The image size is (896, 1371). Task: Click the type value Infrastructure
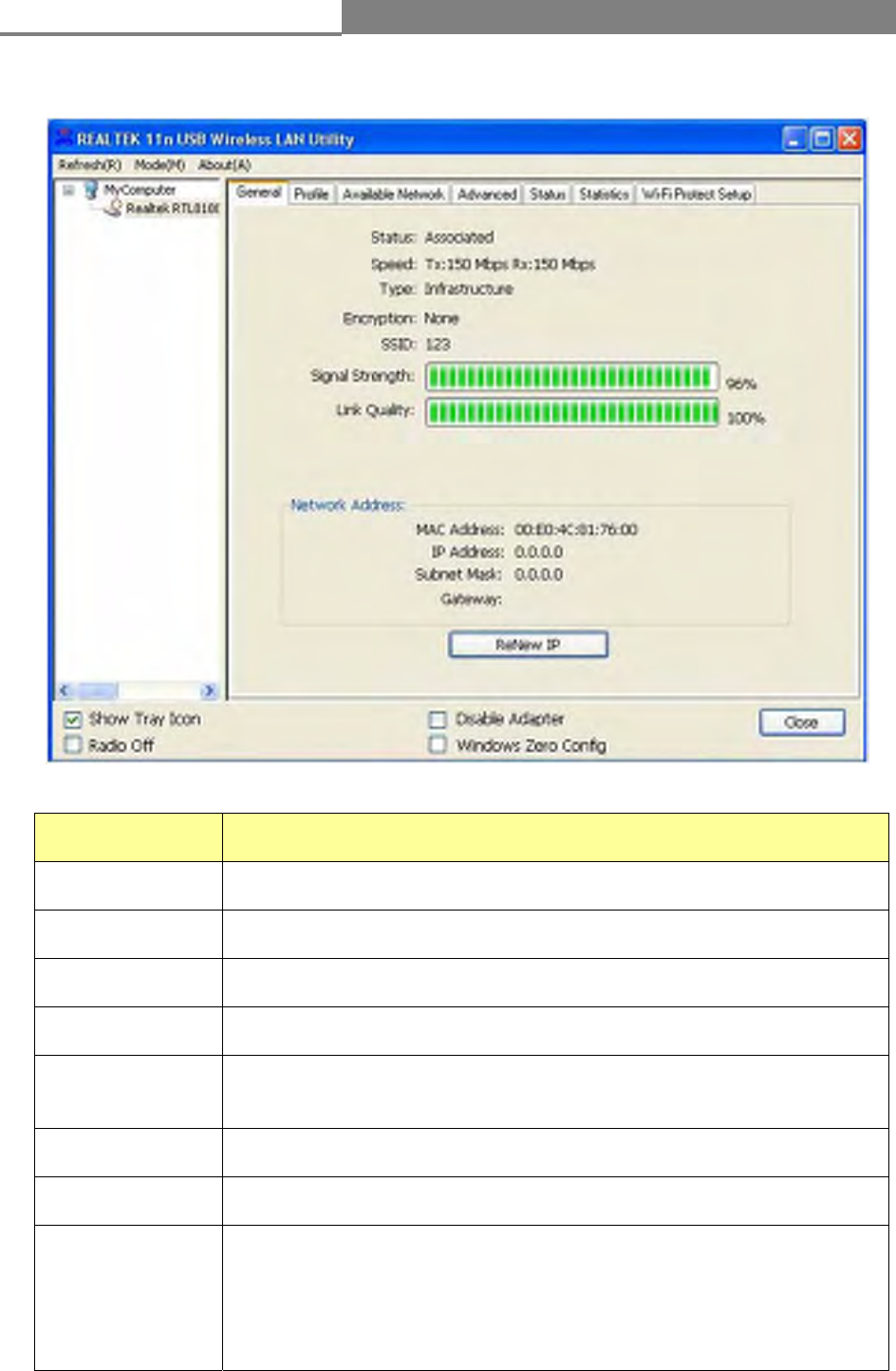tap(469, 289)
